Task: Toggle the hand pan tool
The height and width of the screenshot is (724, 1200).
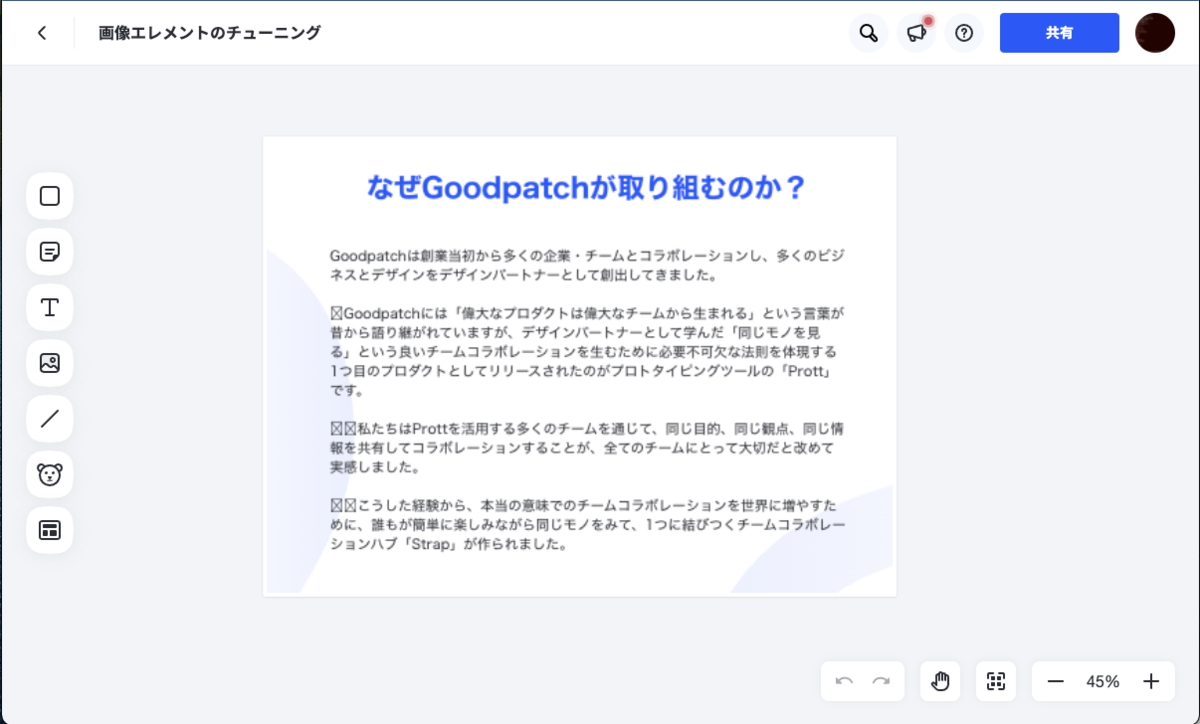Action: click(x=939, y=681)
